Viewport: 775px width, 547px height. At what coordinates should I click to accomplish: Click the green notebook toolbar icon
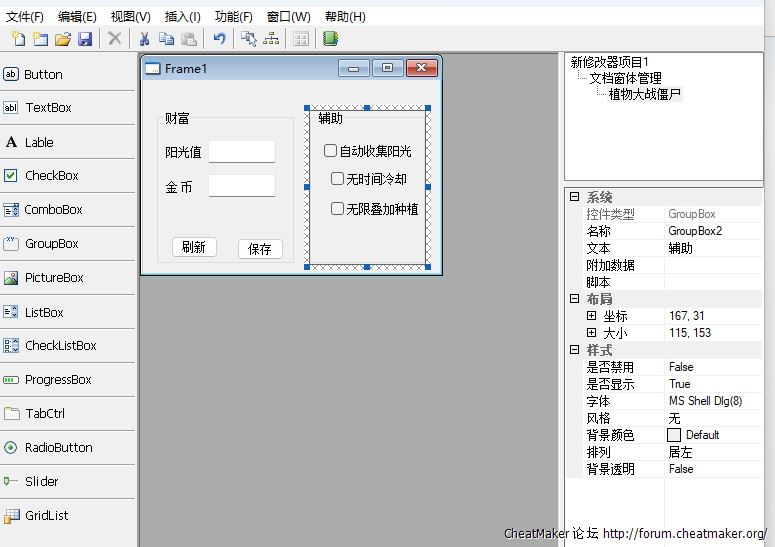[330, 39]
